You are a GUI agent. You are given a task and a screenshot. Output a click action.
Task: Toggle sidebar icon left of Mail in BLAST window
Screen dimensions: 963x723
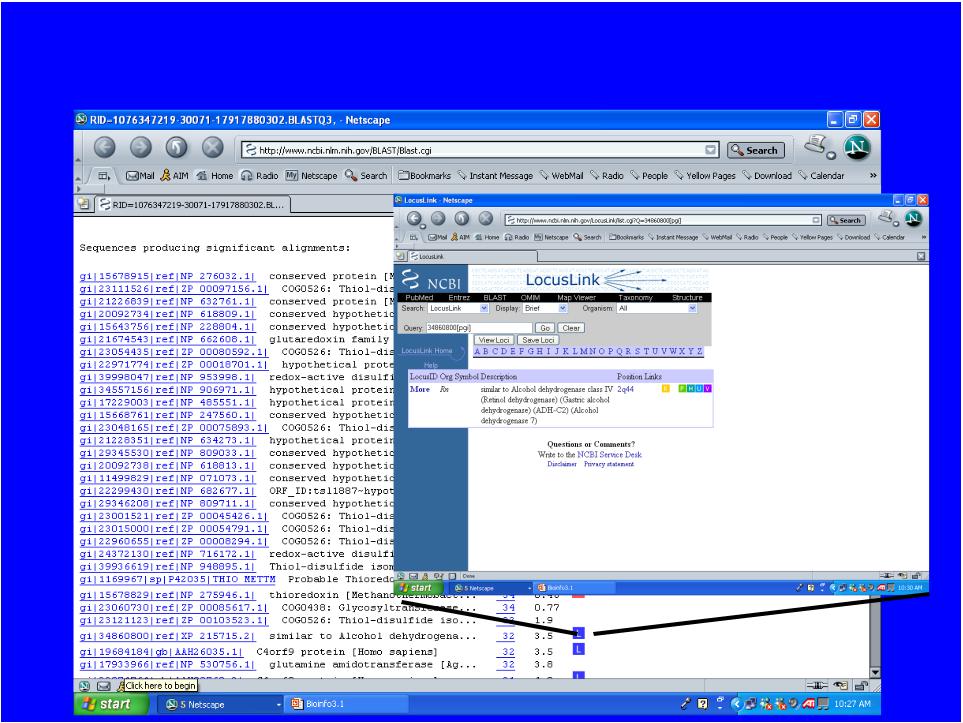point(104,176)
